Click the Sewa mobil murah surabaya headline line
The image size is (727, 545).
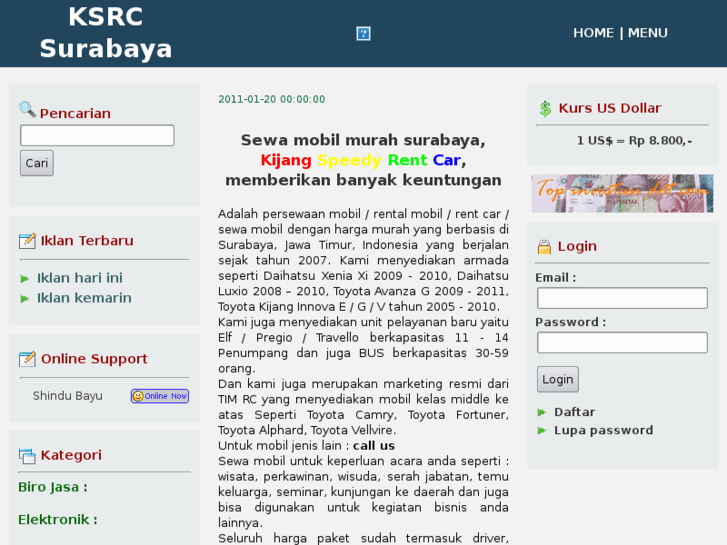[363, 140]
